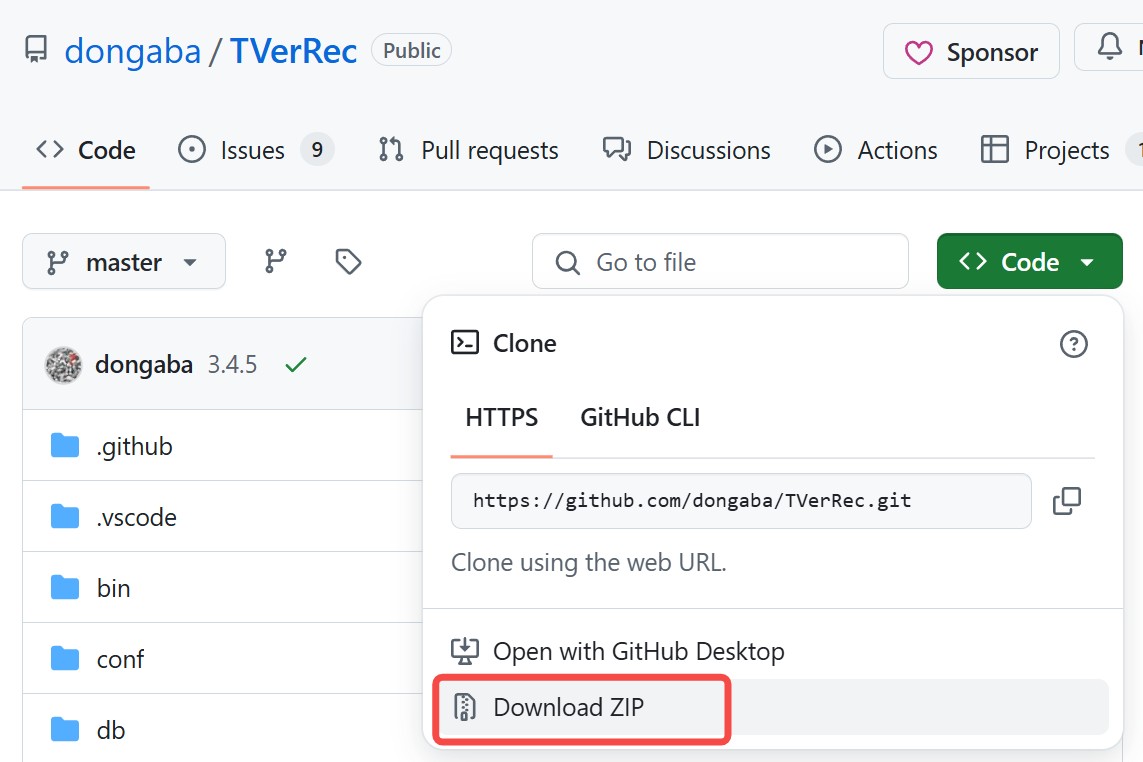
Task: Click the Sponsor button
Action: tap(971, 51)
